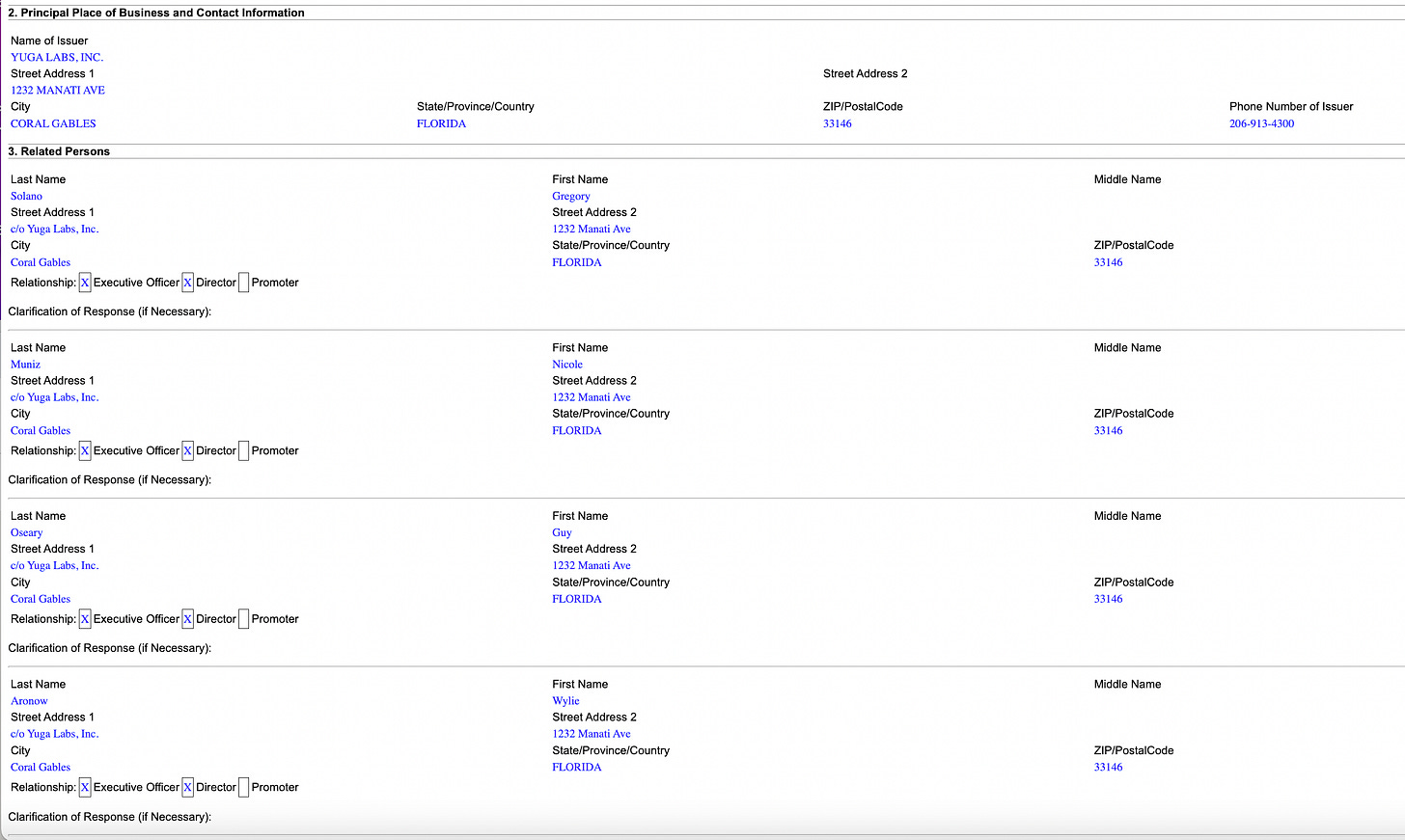Select Aronow's 1232 Manati Ave address
Image resolution: width=1405 pixels, height=840 pixels.
[x=592, y=734]
